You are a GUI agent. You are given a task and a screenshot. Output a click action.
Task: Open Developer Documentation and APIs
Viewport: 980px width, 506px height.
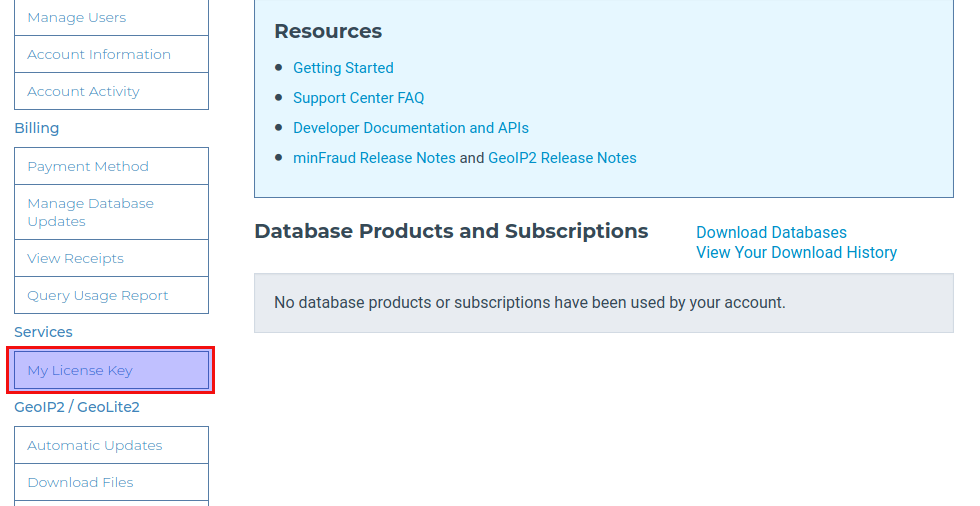[410, 128]
